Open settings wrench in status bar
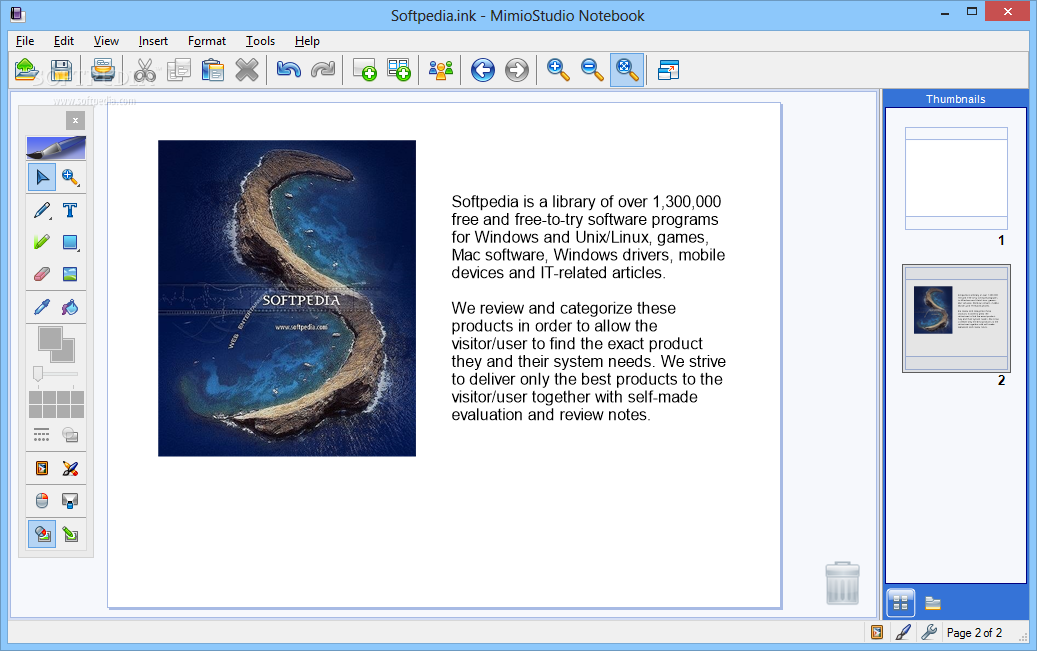 coord(929,632)
